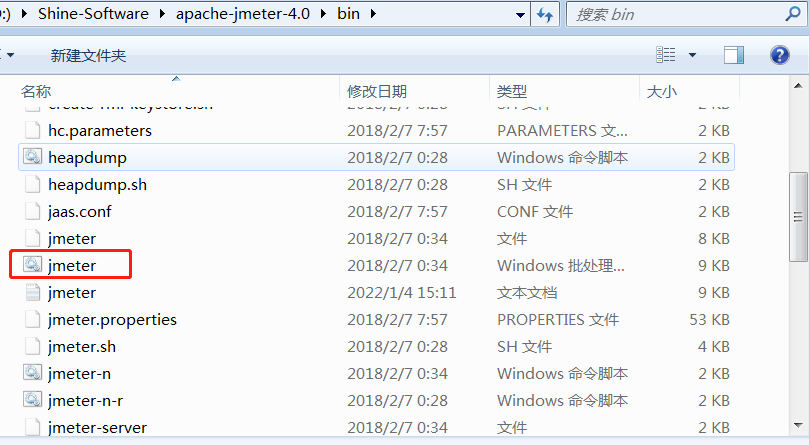Expand the arrow after bin breadcrumb

click(372, 14)
